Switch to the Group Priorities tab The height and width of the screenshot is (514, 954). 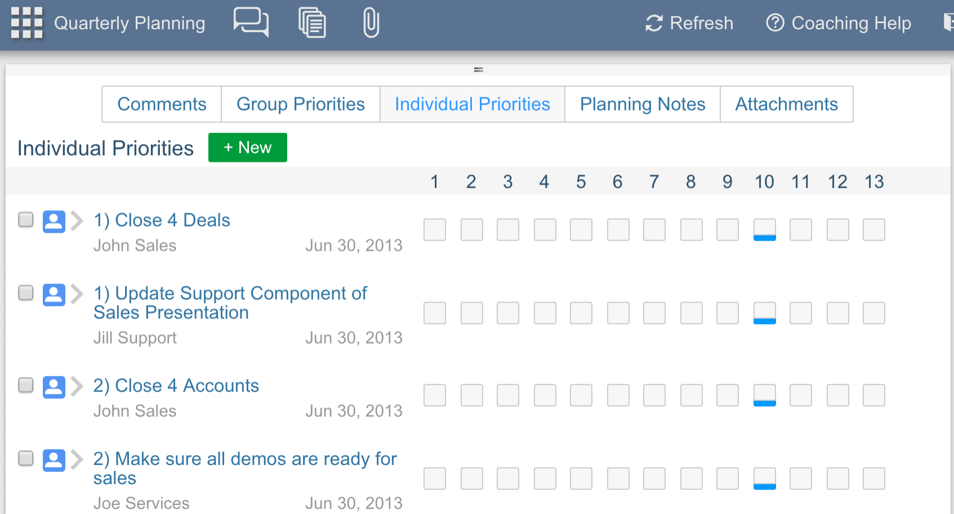[x=301, y=104]
